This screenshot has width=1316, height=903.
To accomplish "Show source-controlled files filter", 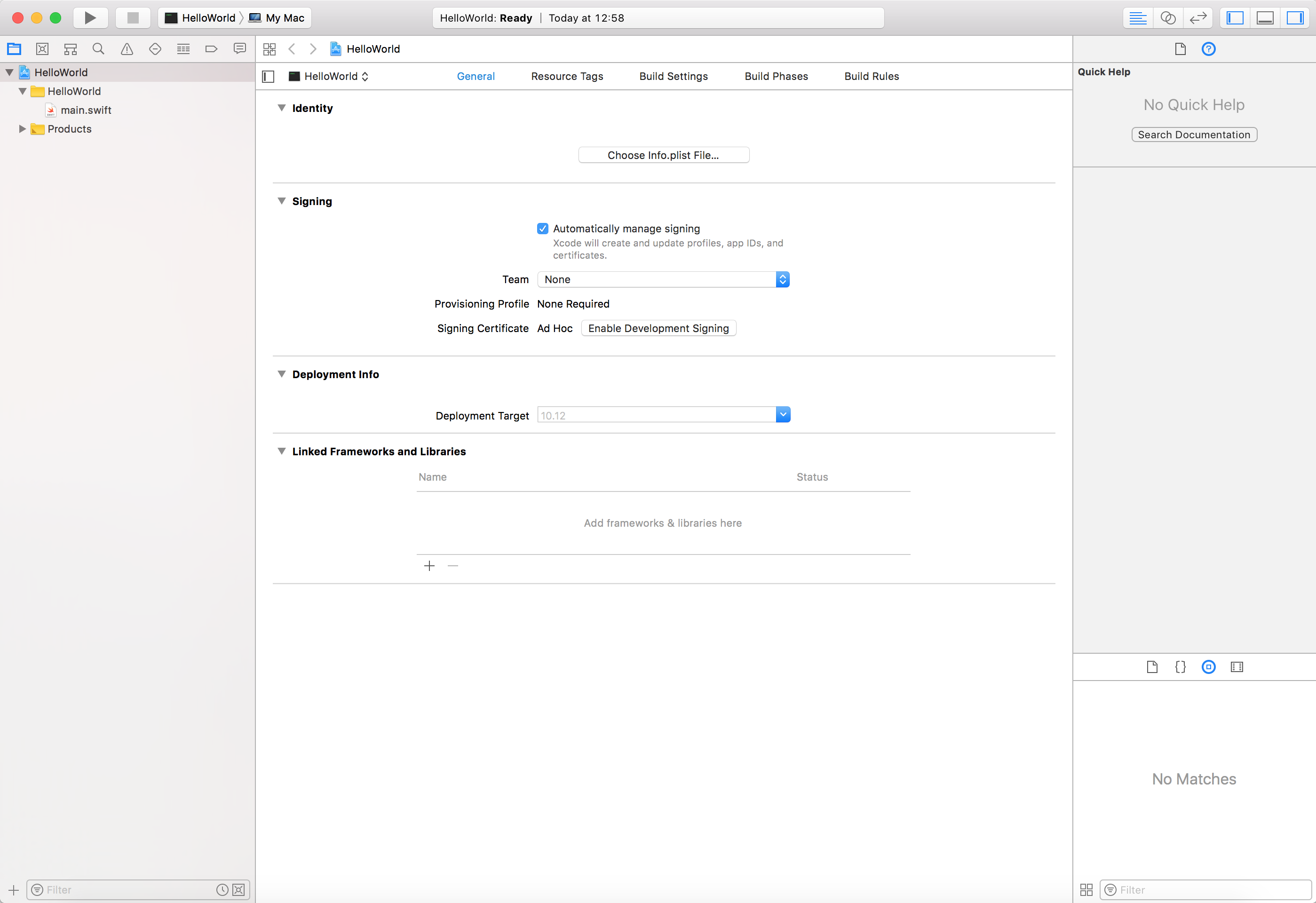I will point(239,890).
